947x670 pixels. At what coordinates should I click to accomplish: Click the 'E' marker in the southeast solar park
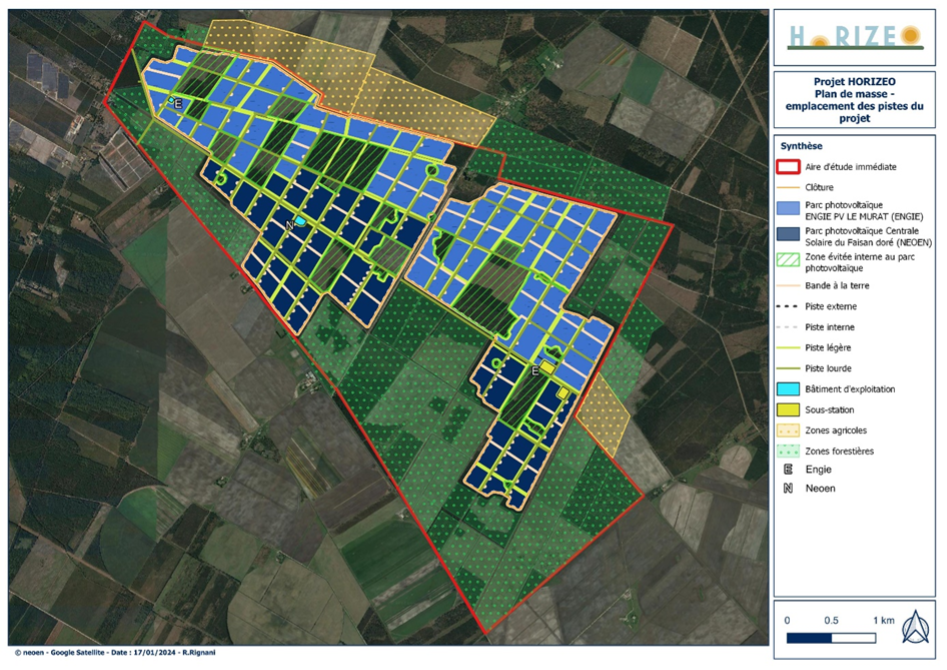click(x=536, y=370)
